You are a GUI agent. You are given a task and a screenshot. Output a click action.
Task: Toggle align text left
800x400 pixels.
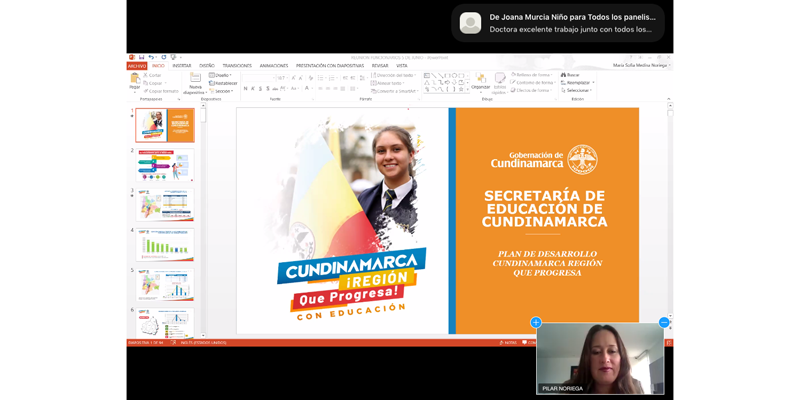click(320, 88)
